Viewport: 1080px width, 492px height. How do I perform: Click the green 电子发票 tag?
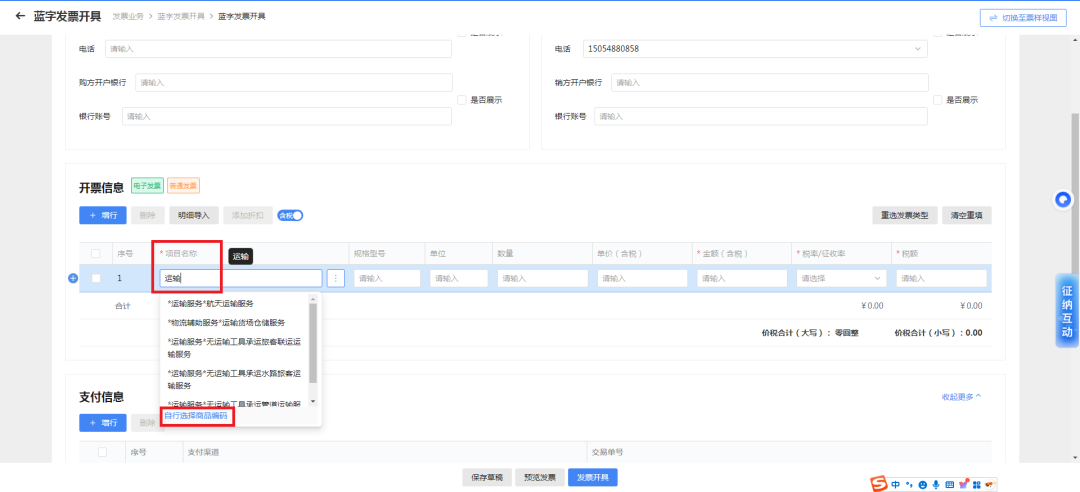[147, 186]
